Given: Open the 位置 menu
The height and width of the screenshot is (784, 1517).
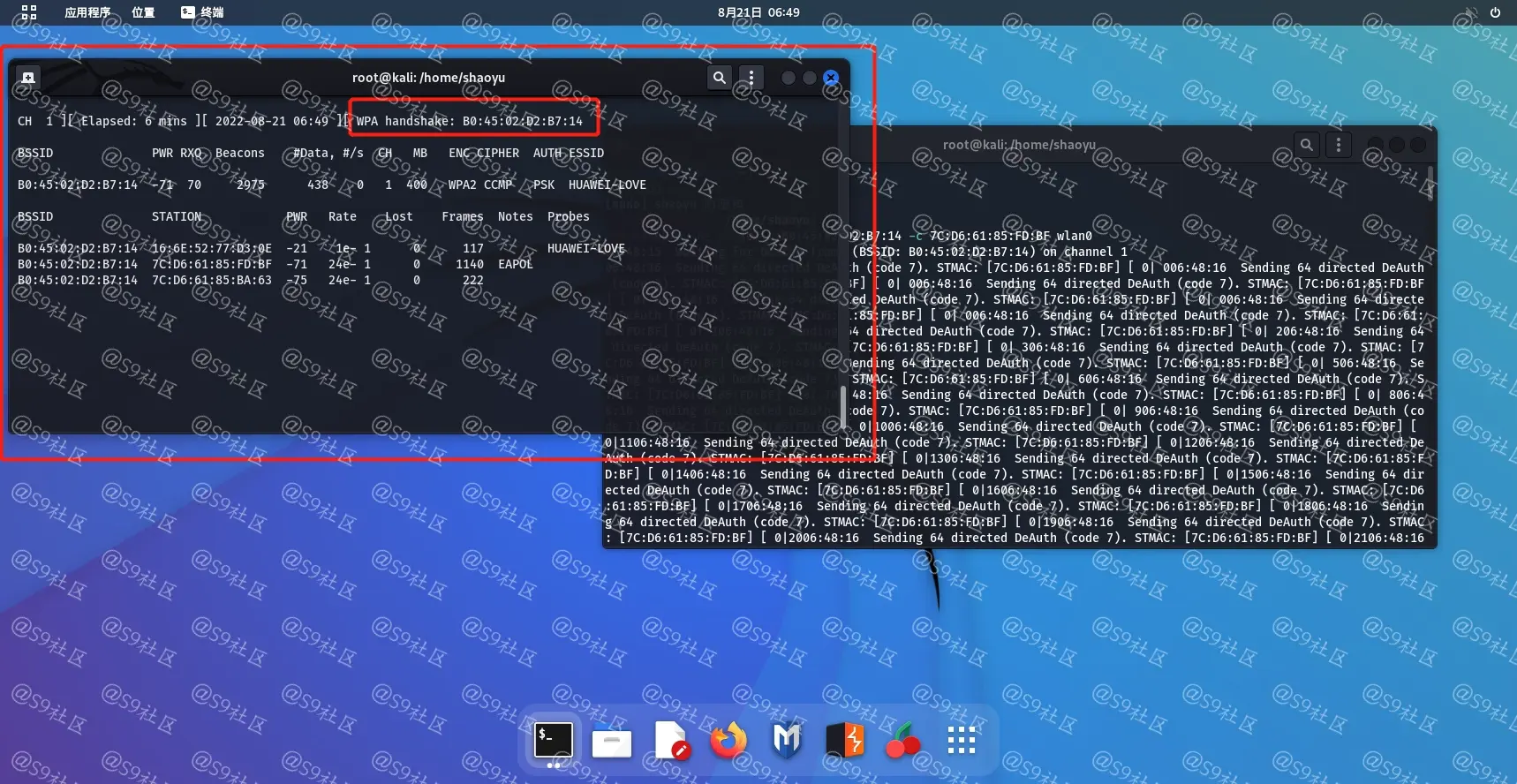Looking at the screenshot, I should click(x=143, y=12).
